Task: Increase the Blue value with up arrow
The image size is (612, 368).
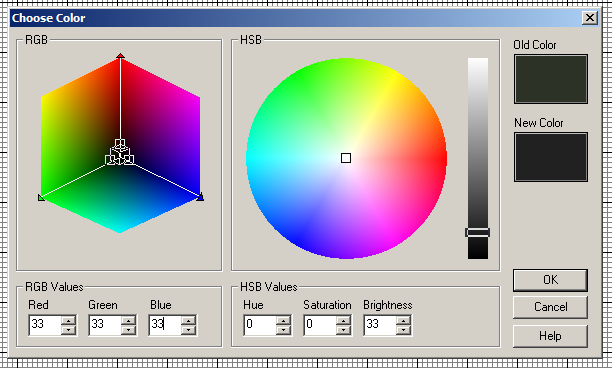Action: point(189,320)
